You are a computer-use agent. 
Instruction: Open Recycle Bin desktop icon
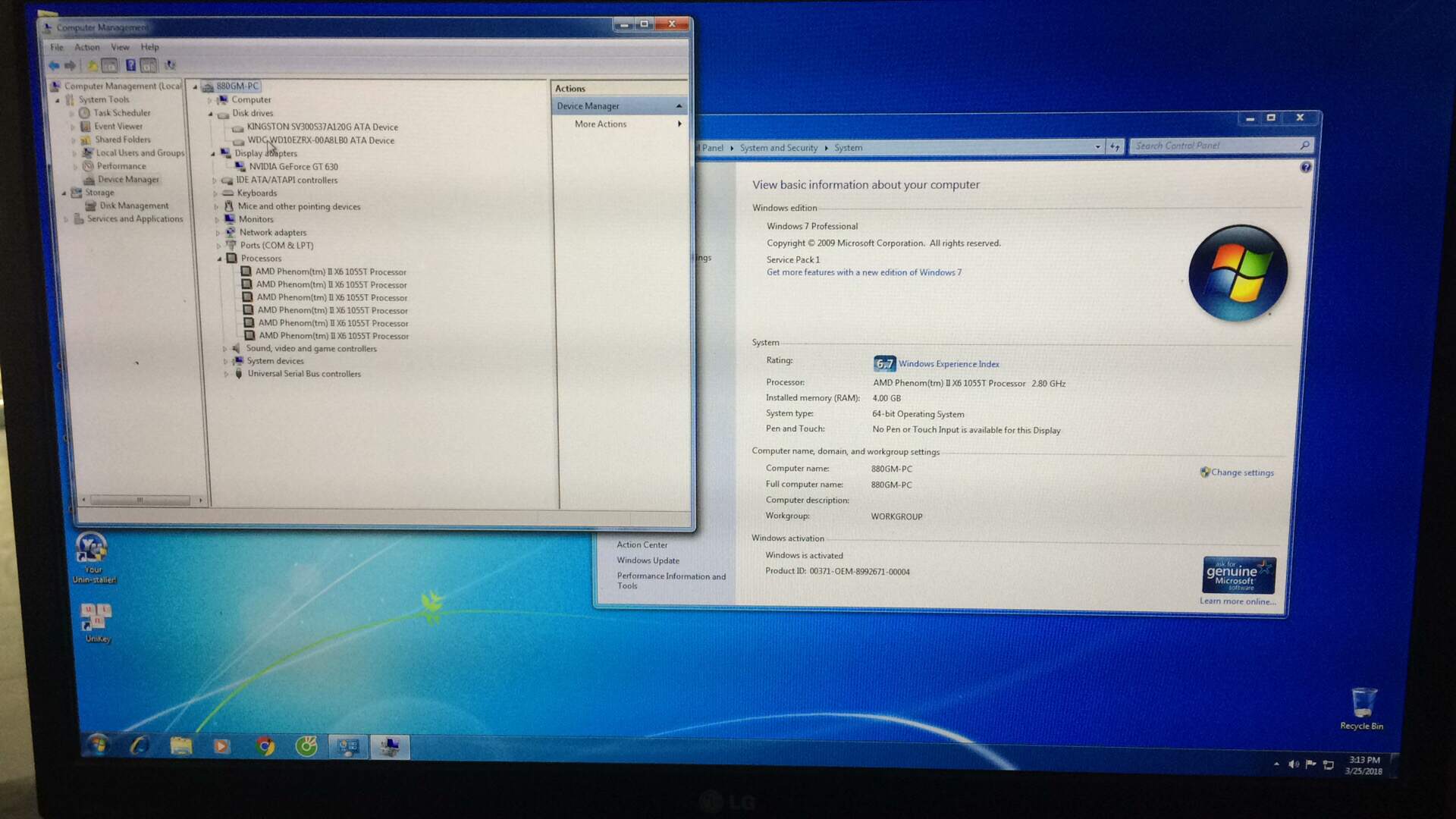coord(1362,708)
